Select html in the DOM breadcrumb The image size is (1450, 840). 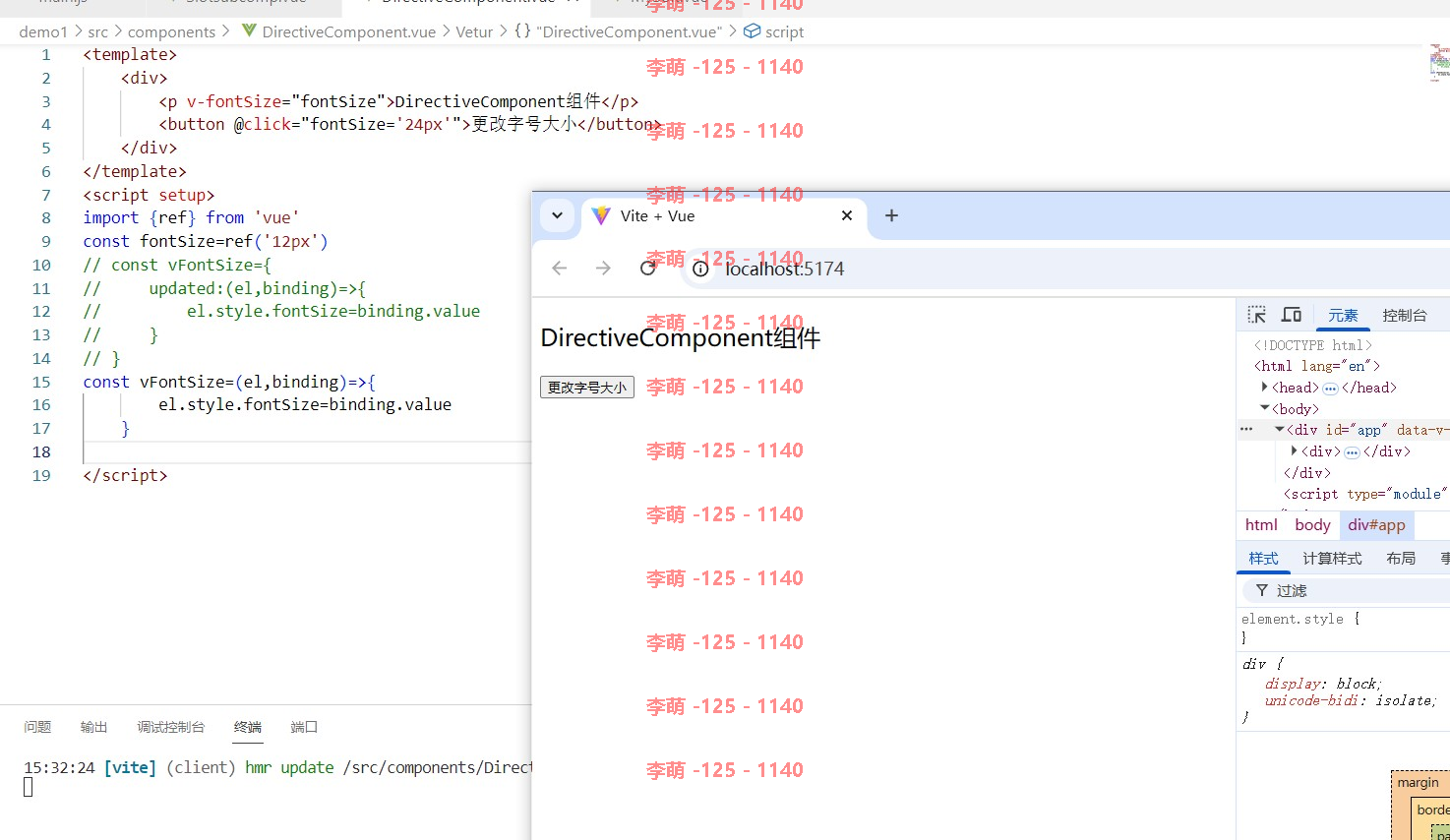(x=1261, y=525)
